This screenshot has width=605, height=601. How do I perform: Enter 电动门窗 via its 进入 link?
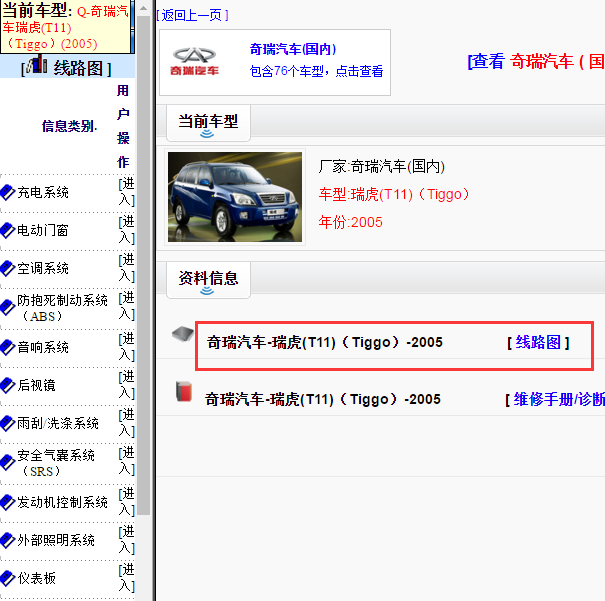tap(127, 230)
